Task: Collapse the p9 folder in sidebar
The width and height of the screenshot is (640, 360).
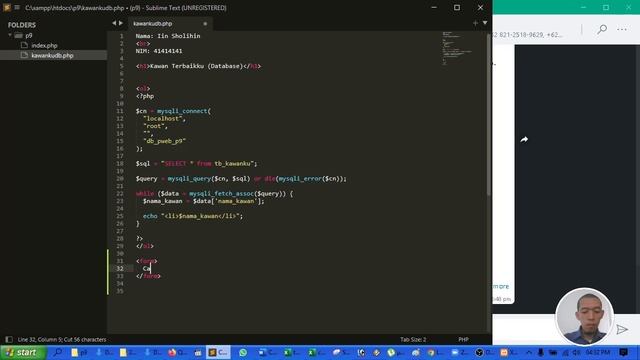Action: coord(10,36)
